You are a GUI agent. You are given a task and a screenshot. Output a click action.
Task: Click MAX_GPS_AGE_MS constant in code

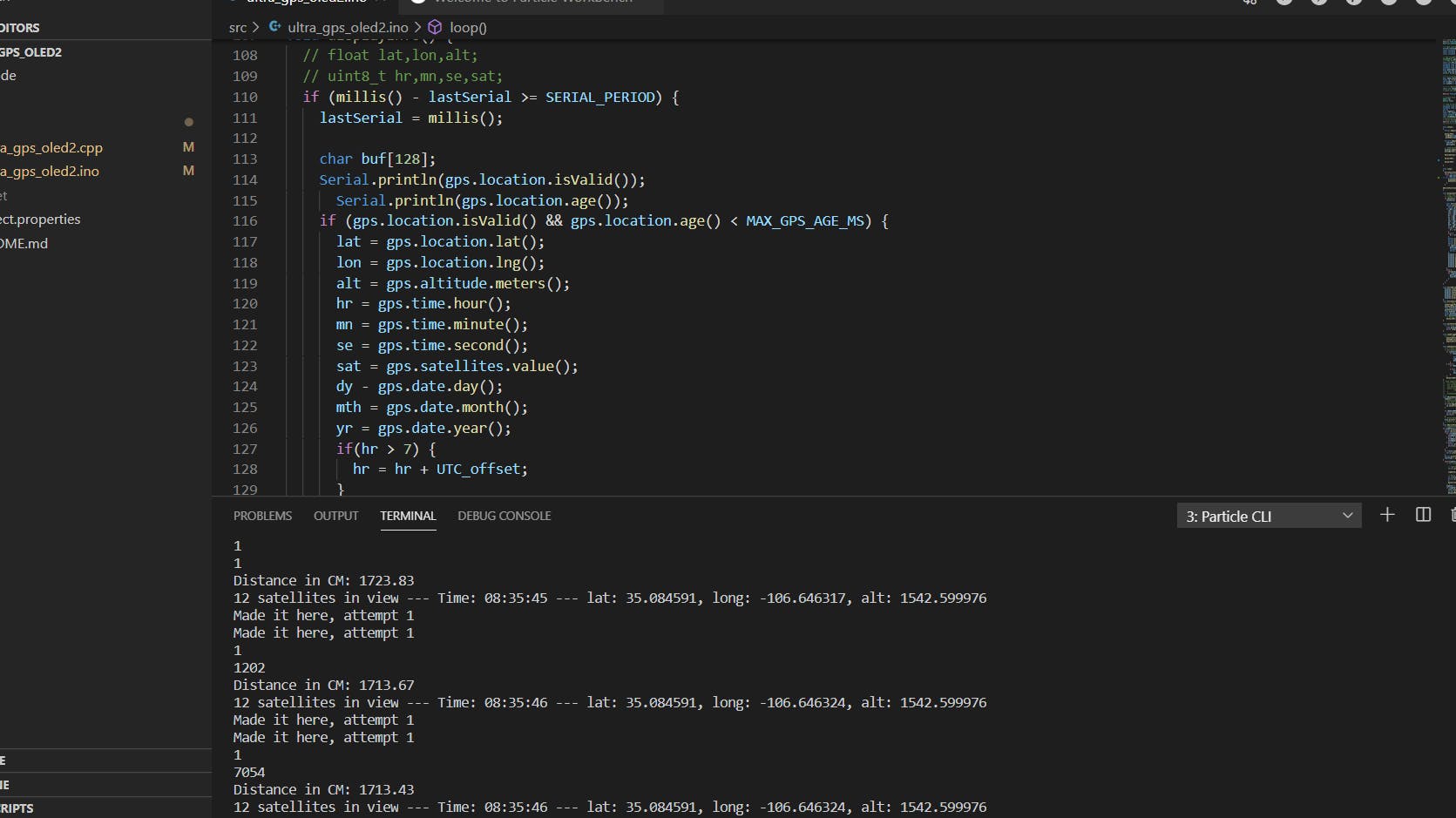[805, 221]
